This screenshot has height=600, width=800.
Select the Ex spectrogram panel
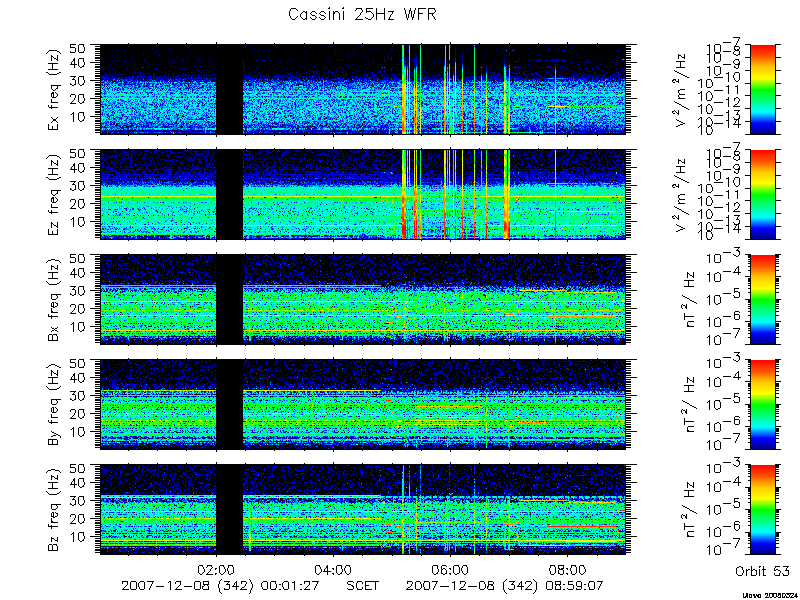362,89
